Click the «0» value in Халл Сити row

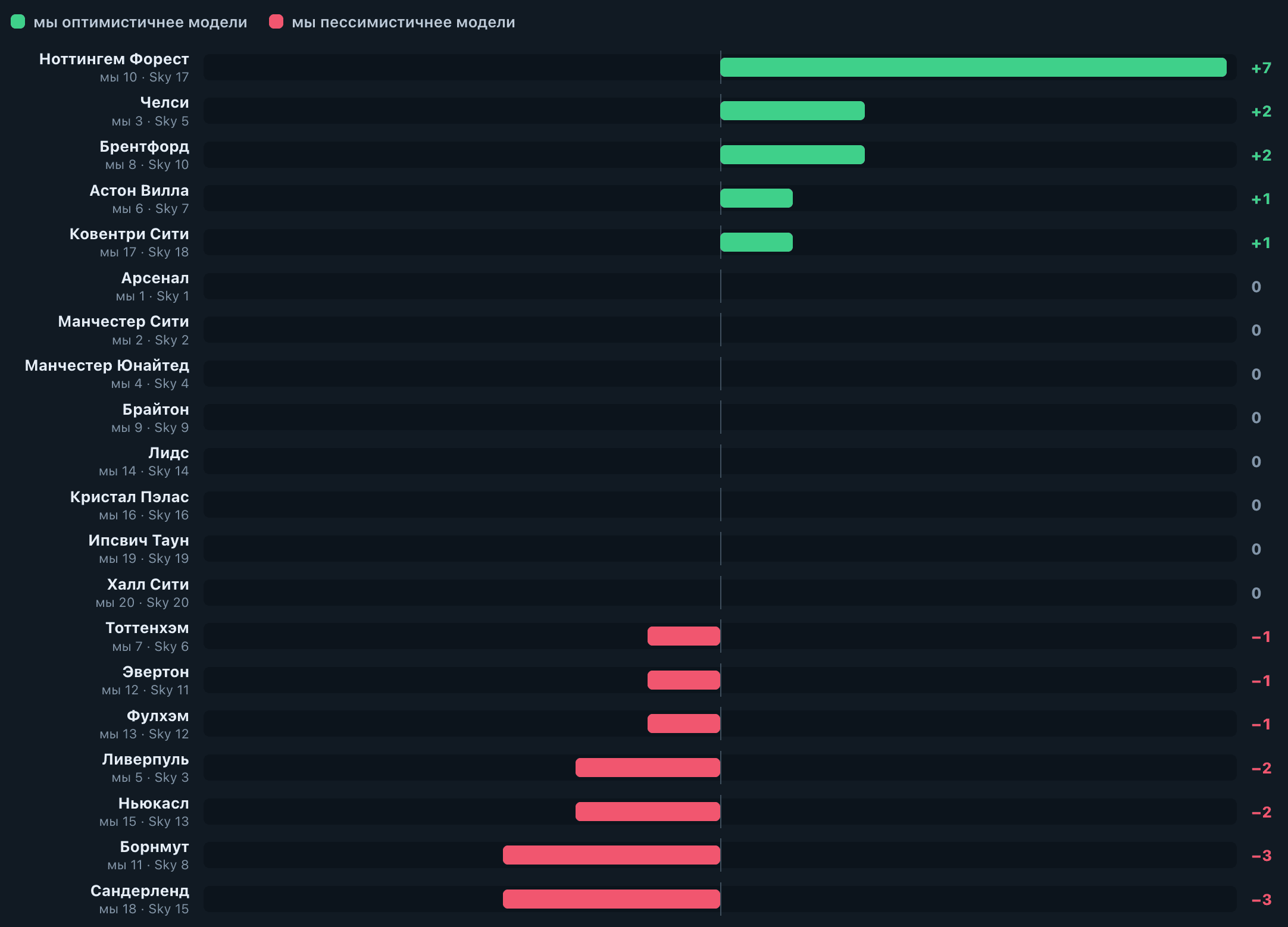click(1256, 593)
